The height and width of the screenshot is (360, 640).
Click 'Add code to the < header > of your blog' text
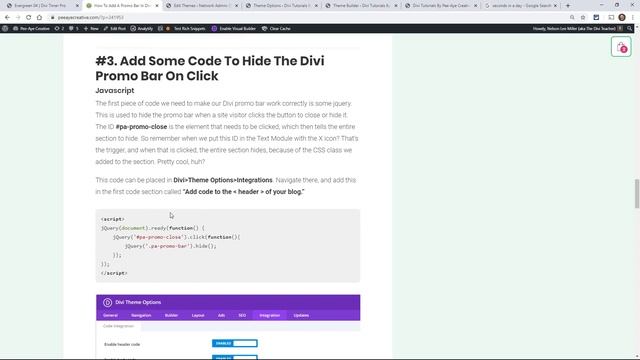tap(243, 192)
